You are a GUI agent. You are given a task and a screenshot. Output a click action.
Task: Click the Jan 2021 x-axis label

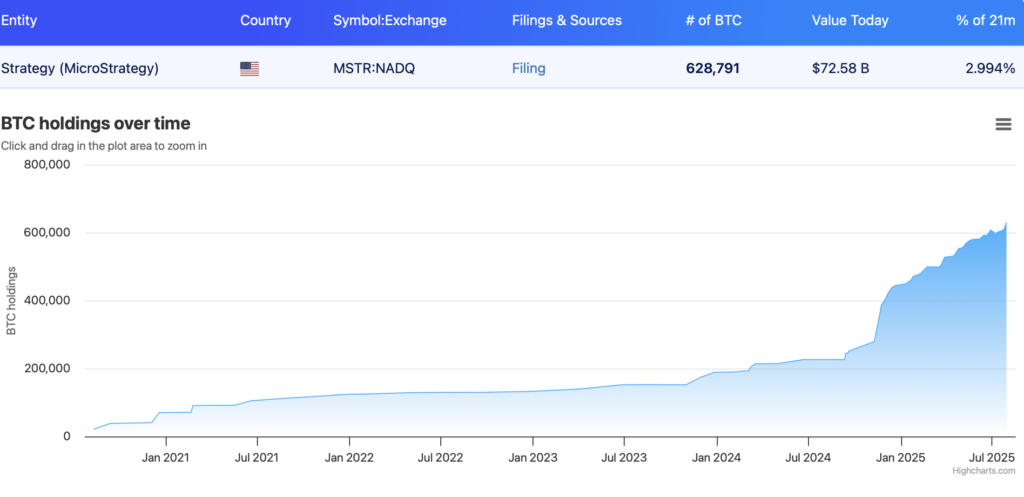pos(165,457)
